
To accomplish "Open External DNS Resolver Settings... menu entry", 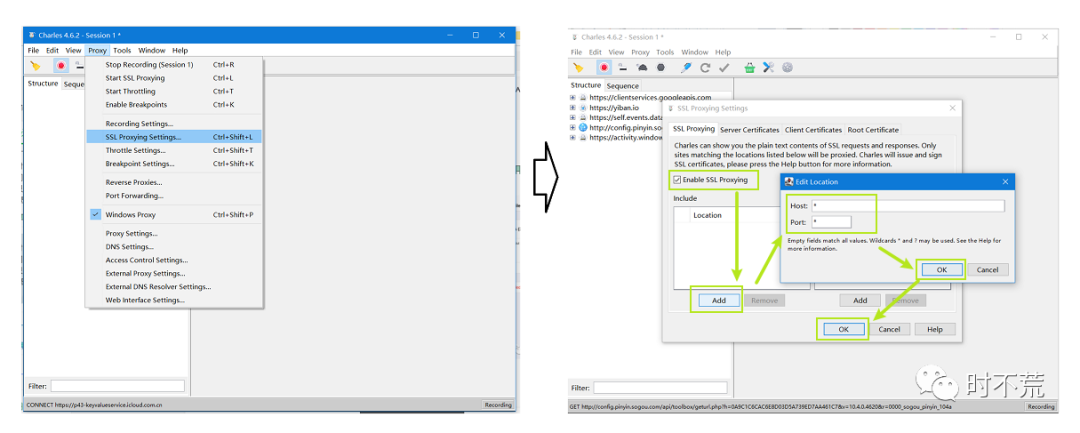I will tap(174, 286).
